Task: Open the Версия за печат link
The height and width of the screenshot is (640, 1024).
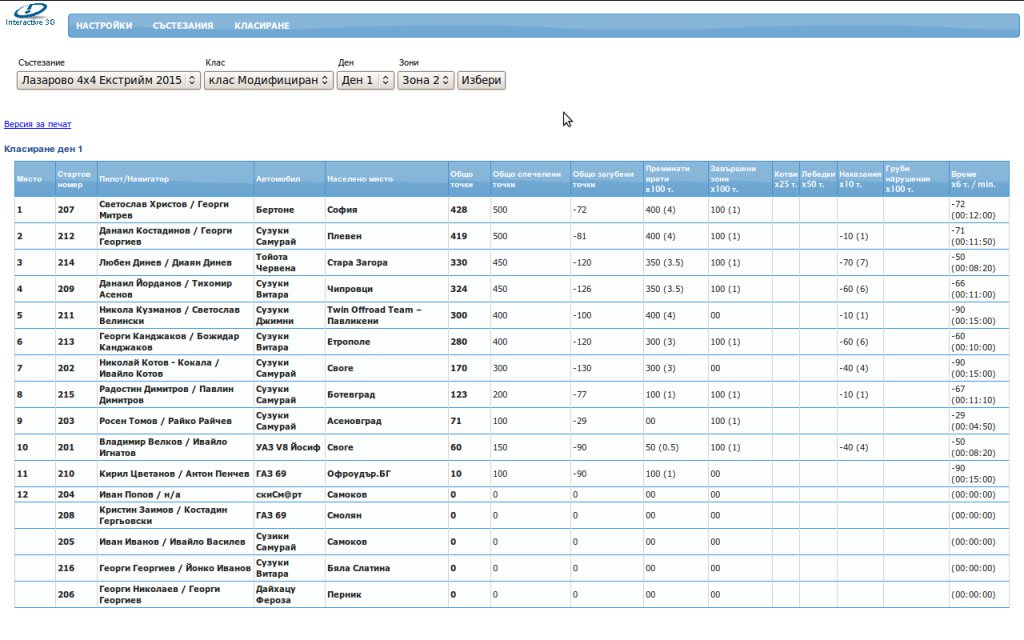Action: pos(38,124)
